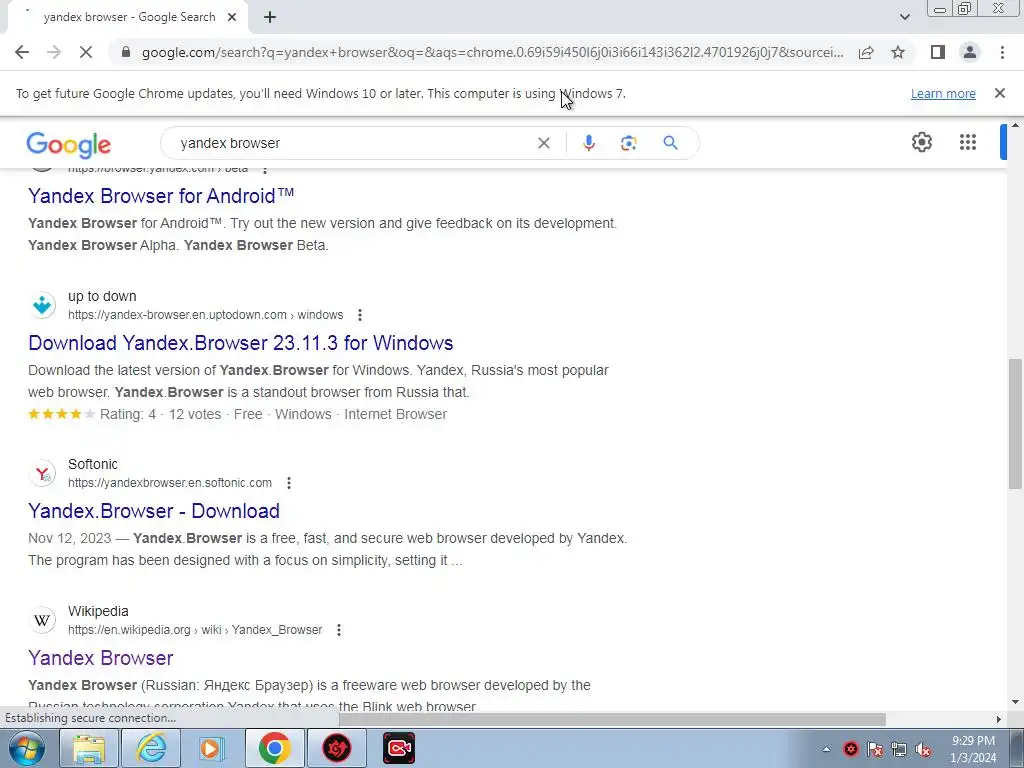Open more options for the Softonic result
This screenshot has width=1024, height=768.
289,483
